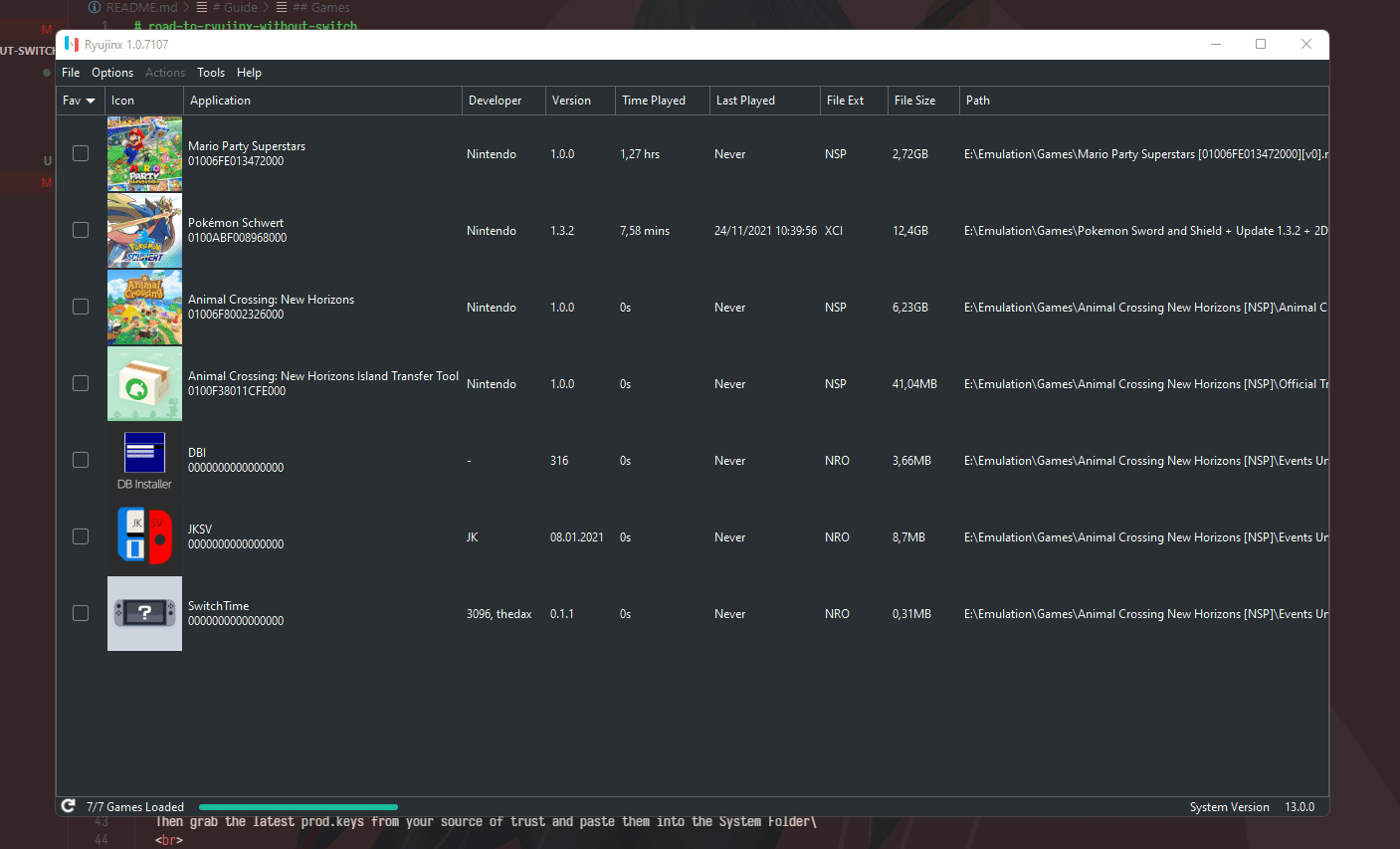Open the Help menu
Viewport: 1400px width, 849px height.
[249, 73]
